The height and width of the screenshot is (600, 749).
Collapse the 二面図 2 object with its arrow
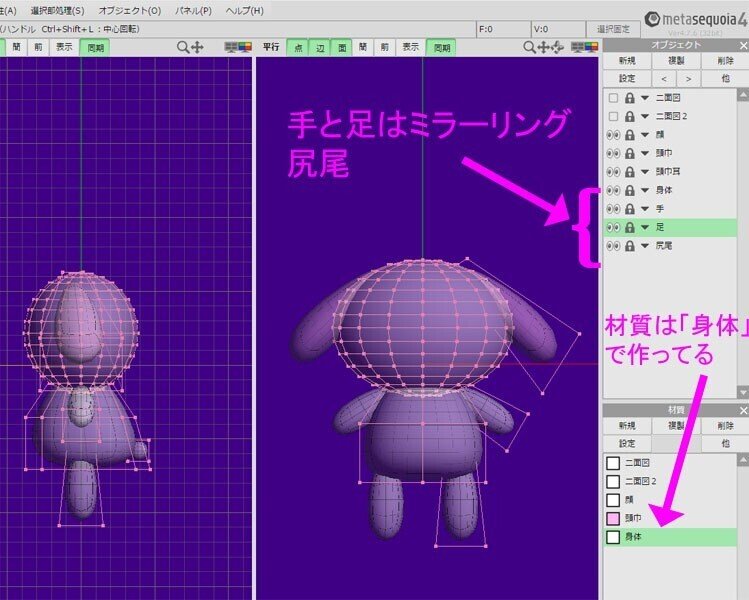tap(645, 116)
